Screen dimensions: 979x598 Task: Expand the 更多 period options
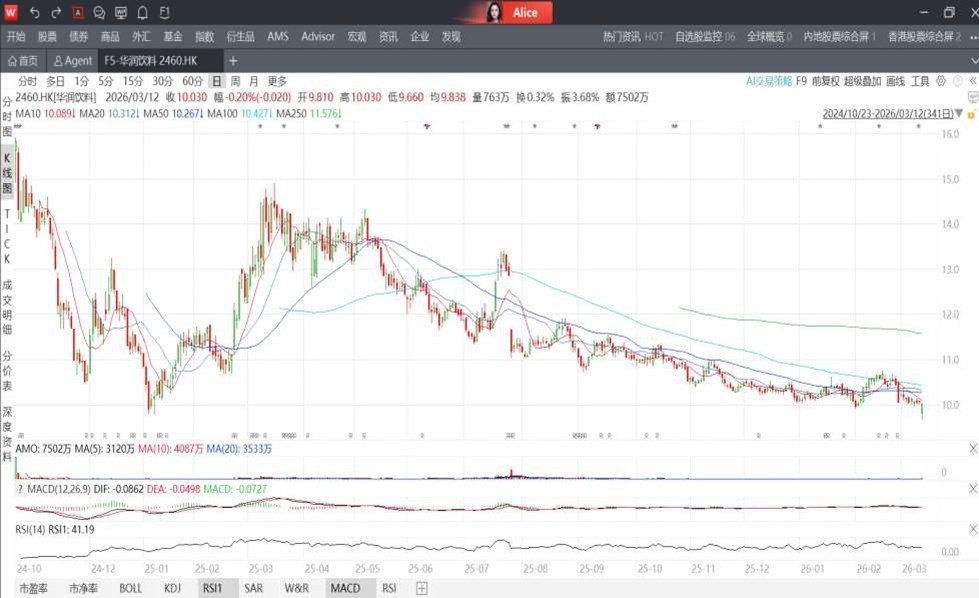(x=277, y=81)
